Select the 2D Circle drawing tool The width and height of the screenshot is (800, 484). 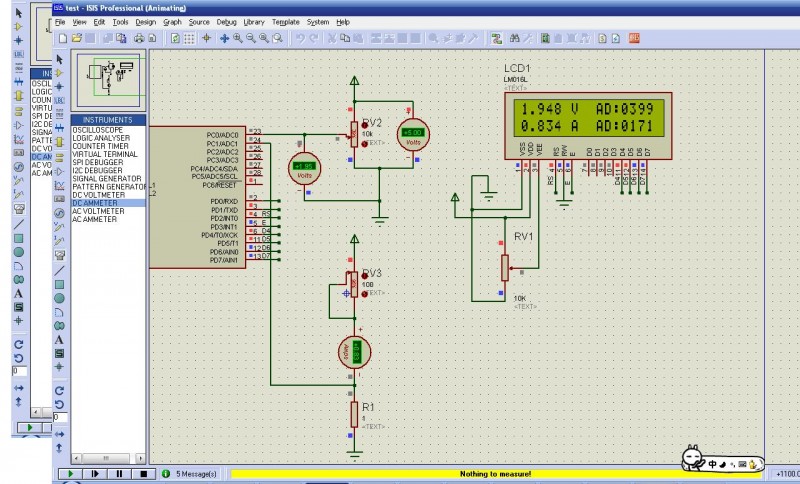click(x=60, y=298)
